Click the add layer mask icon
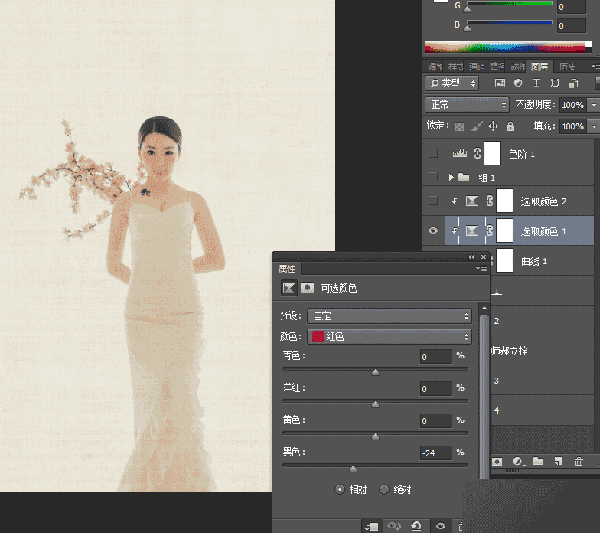Image resolution: width=600 pixels, height=533 pixels. 498,462
